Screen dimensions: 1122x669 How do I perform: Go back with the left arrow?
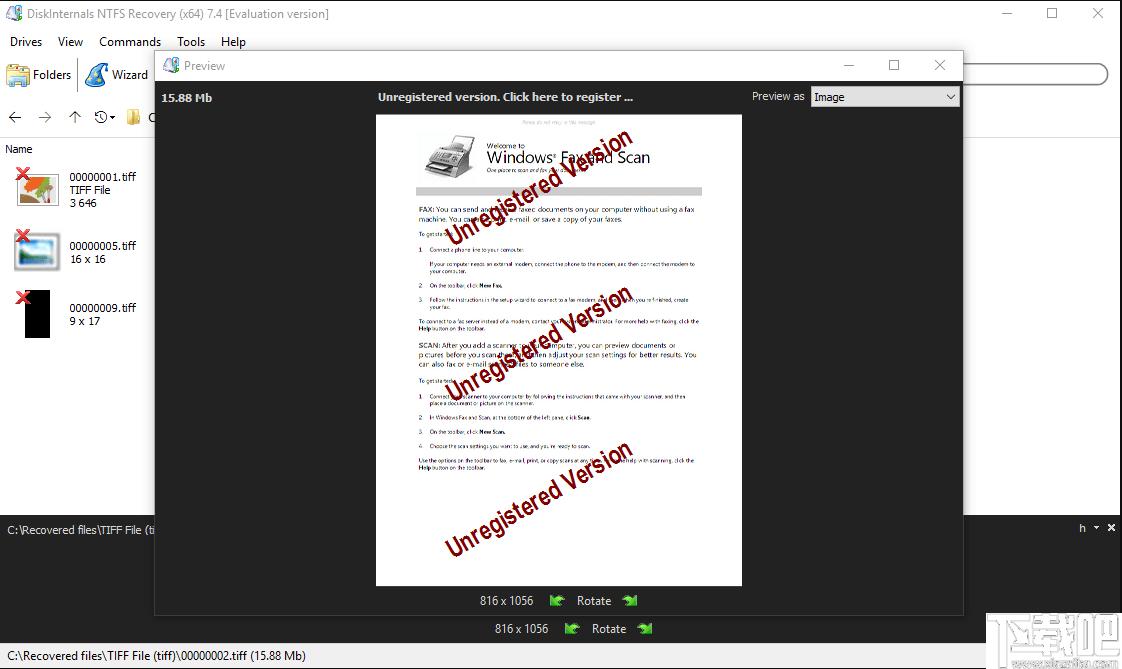[x=15, y=117]
